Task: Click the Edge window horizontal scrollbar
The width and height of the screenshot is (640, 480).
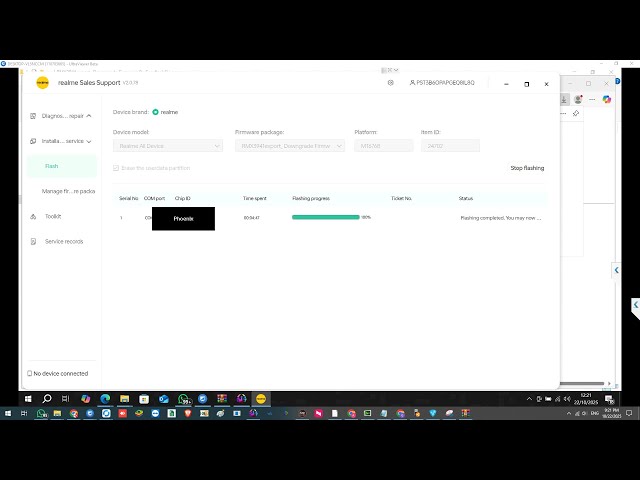Action: click(x=582, y=384)
